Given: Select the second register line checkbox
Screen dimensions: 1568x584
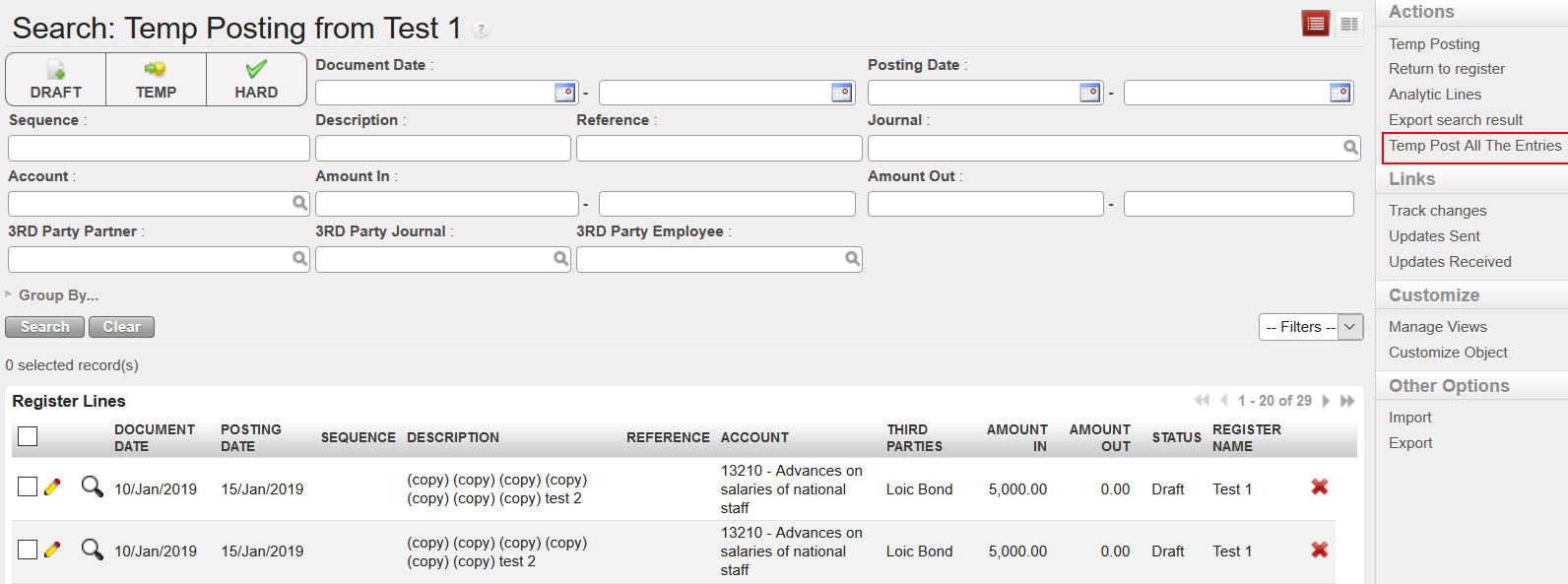Looking at the screenshot, I should [28, 550].
